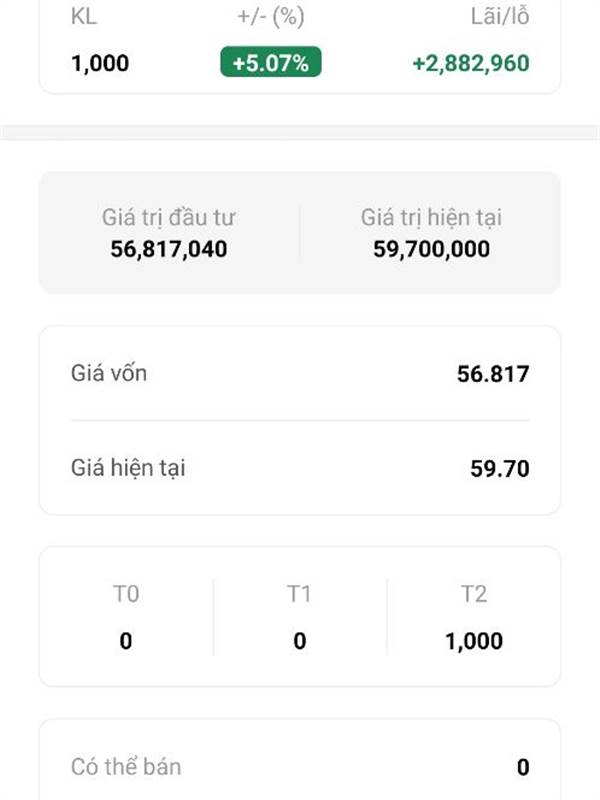600x800 pixels.
Task: Tap the green +5.07% percentage badge
Action: coord(270,63)
